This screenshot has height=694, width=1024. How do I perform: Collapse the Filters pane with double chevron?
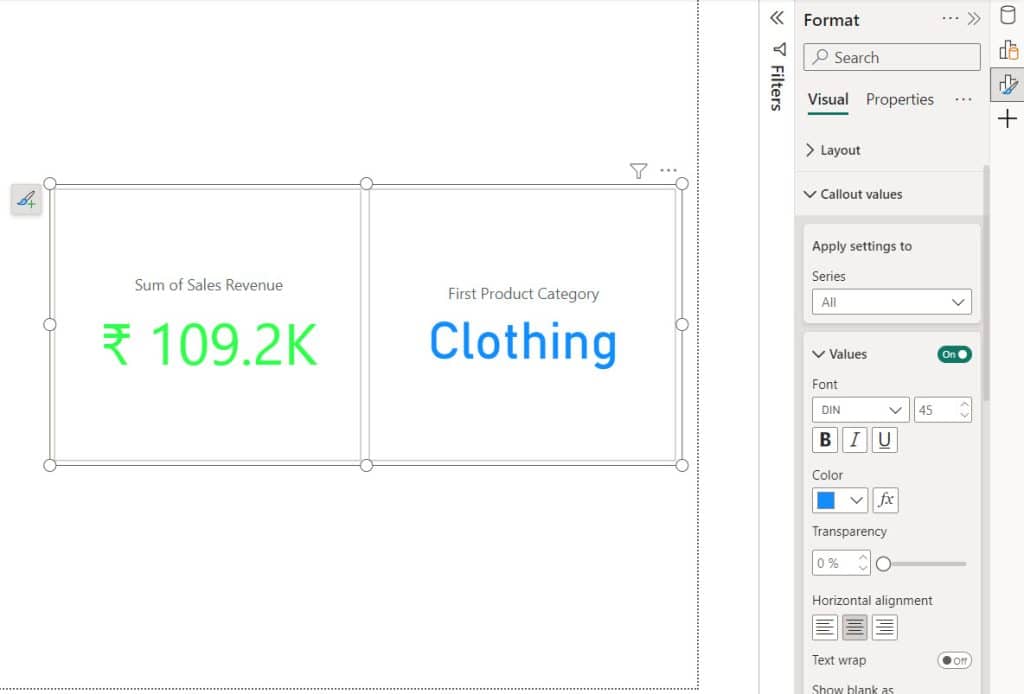pyautogui.click(x=776, y=18)
